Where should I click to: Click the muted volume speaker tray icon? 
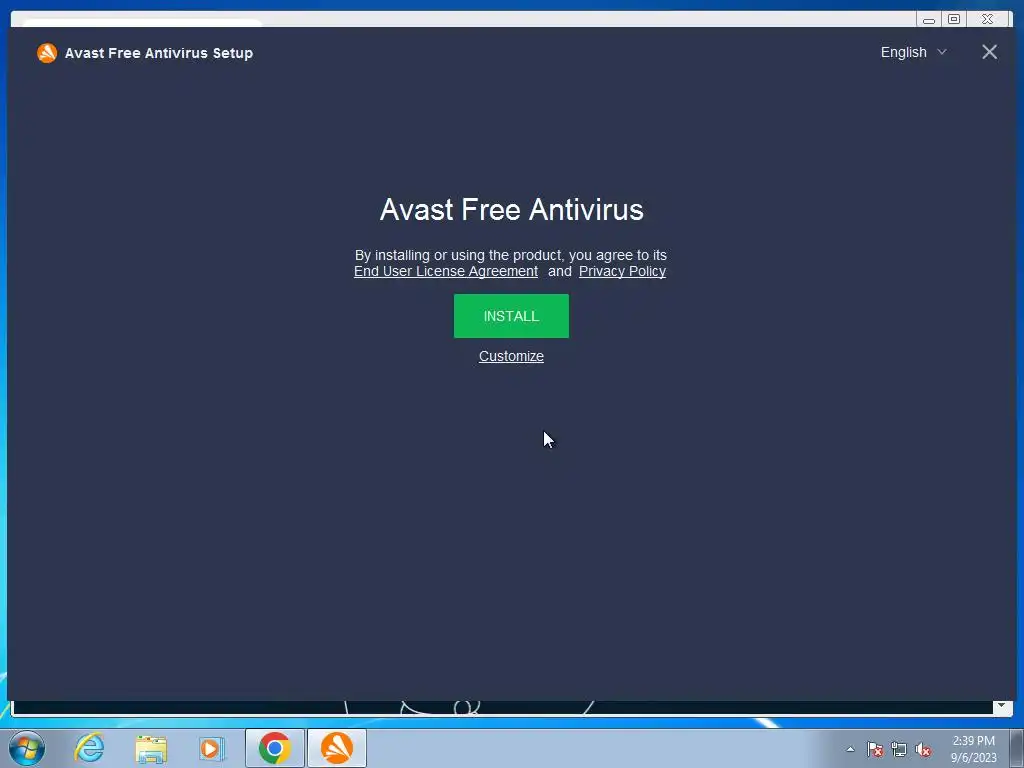[923, 749]
